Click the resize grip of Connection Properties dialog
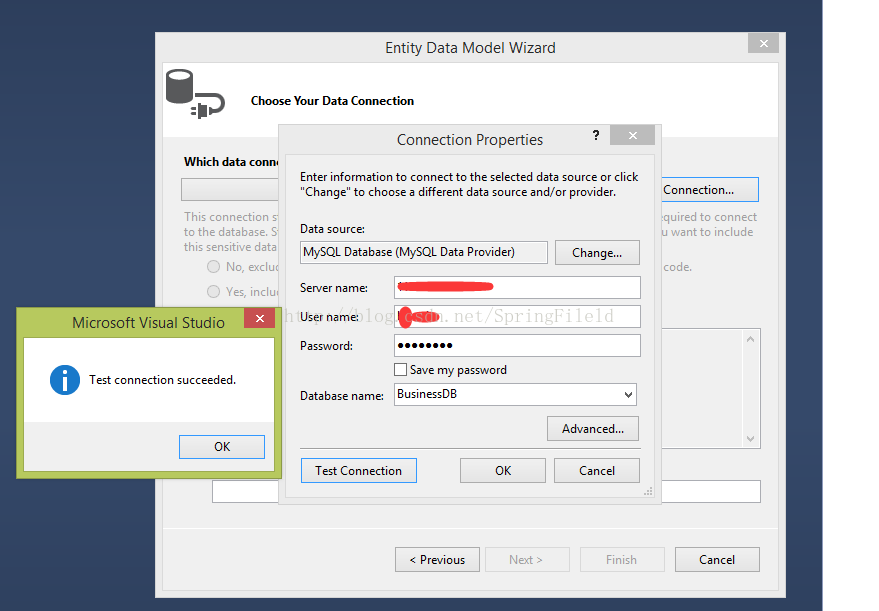 (x=648, y=491)
